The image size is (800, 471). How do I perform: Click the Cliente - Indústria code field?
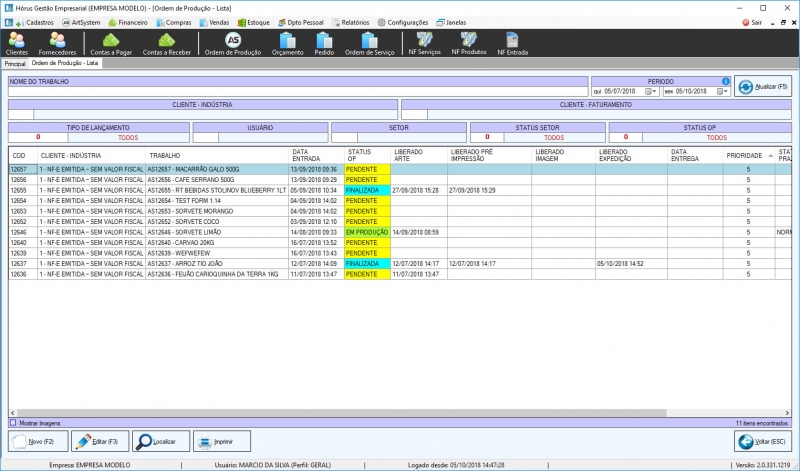[21, 114]
